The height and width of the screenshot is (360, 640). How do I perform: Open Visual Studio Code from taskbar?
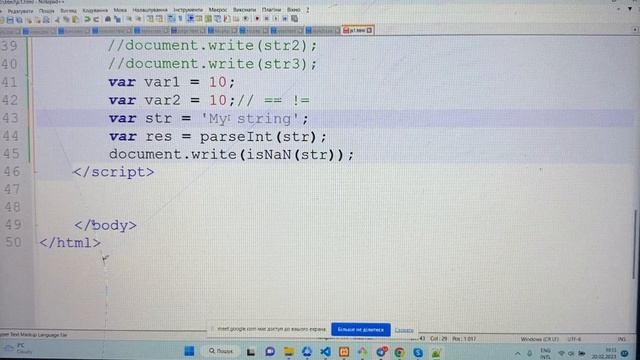coord(325,351)
